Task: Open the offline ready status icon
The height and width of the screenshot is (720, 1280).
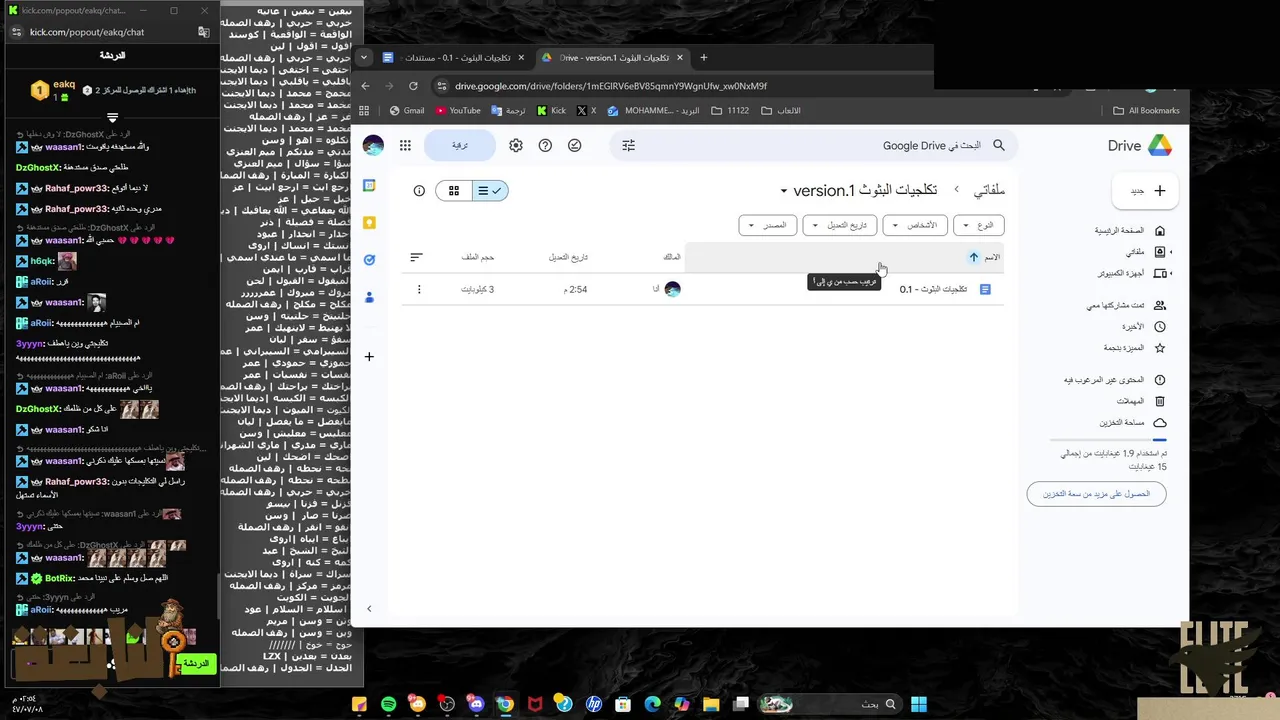Action: point(574,145)
